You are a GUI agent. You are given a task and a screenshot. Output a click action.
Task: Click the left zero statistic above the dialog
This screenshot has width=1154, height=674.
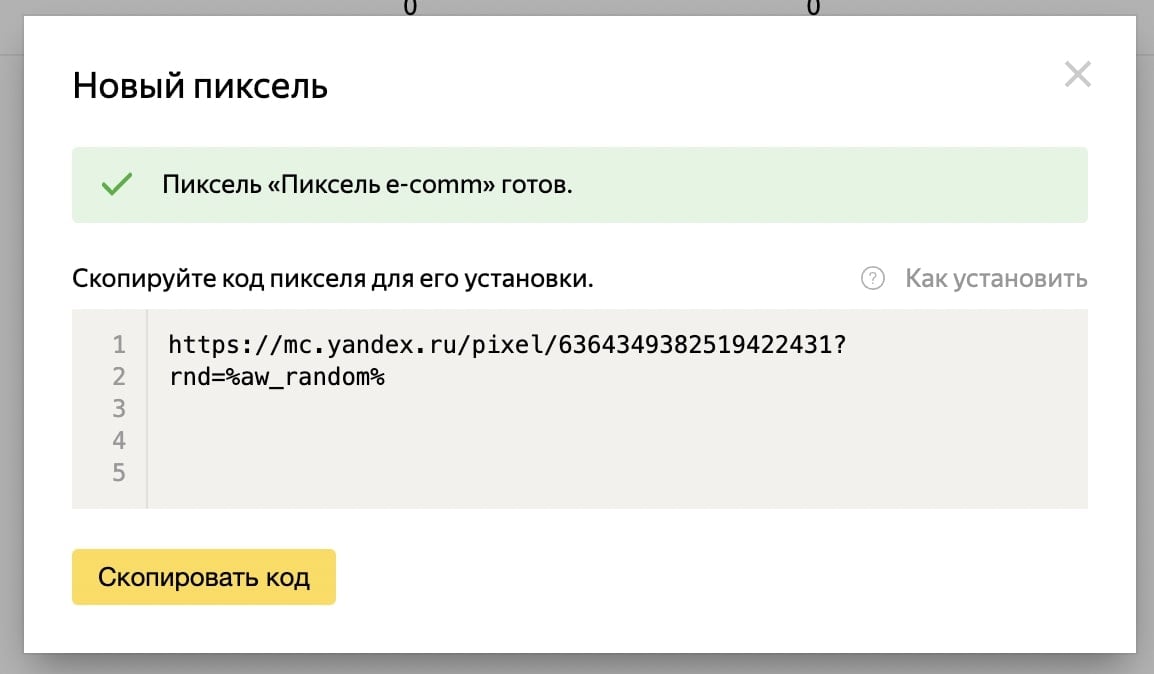tap(407, 7)
